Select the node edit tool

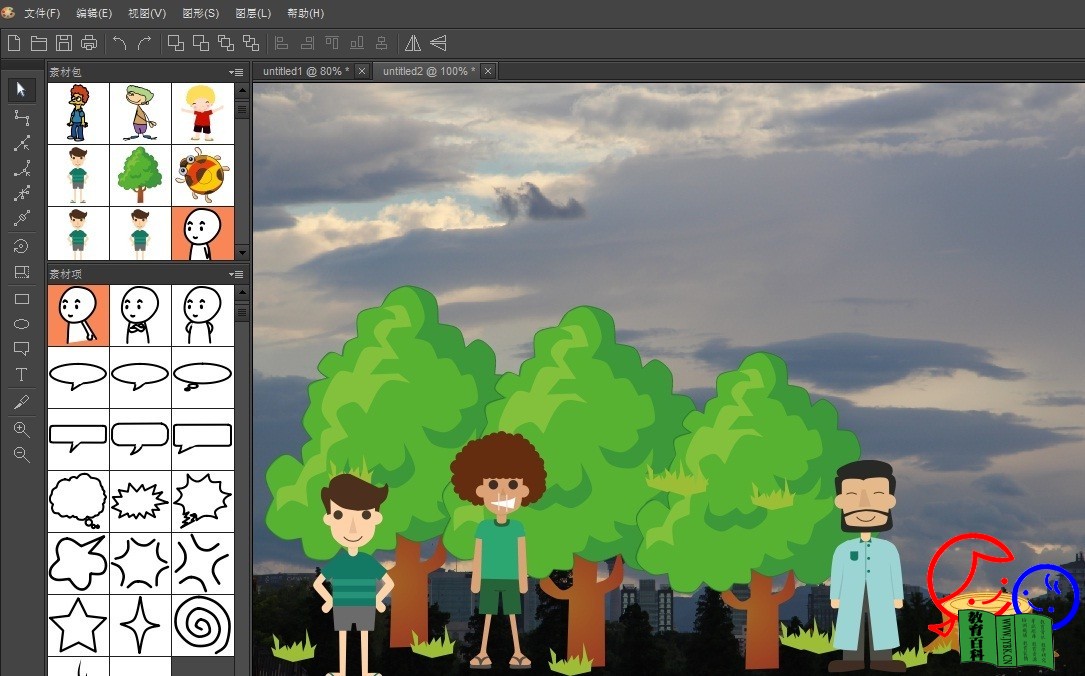click(x=21, y=118)
